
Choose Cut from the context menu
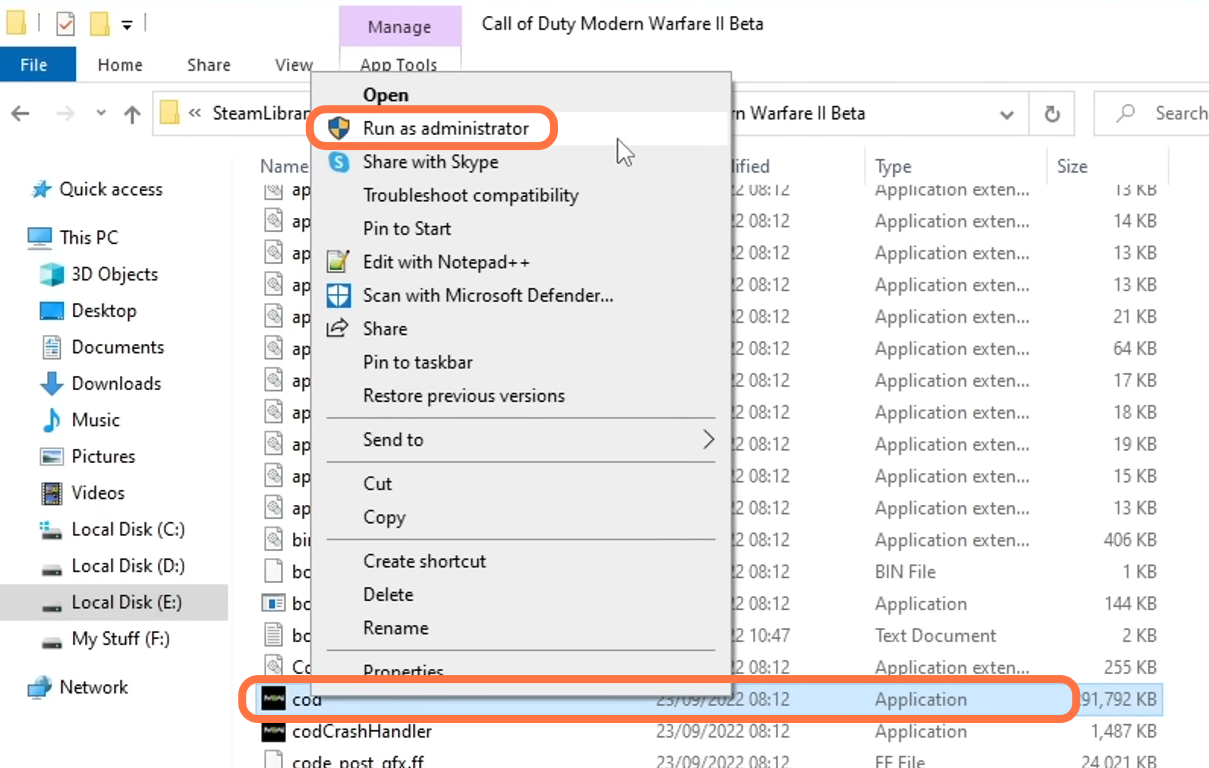tap(378, 484)
